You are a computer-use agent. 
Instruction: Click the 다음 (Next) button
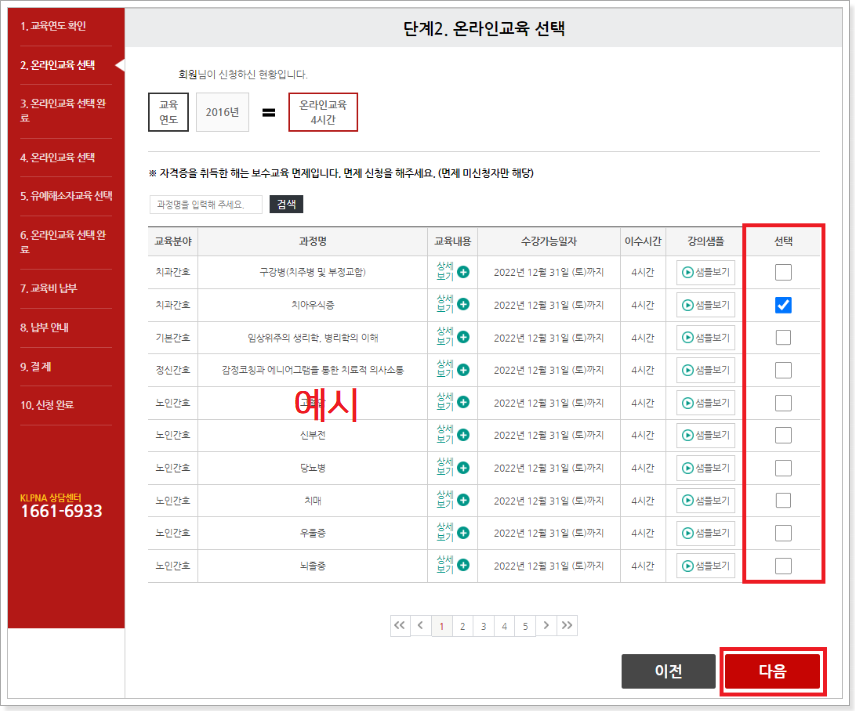pyautogui.click(x=773, y=671)
